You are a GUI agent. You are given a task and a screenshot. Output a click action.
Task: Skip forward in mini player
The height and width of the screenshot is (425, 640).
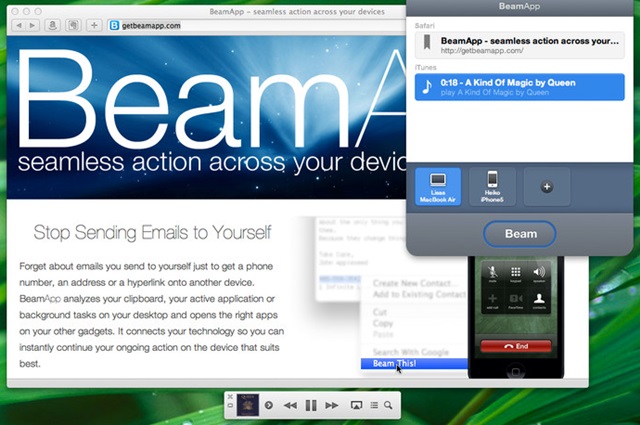tap(331, 405)
